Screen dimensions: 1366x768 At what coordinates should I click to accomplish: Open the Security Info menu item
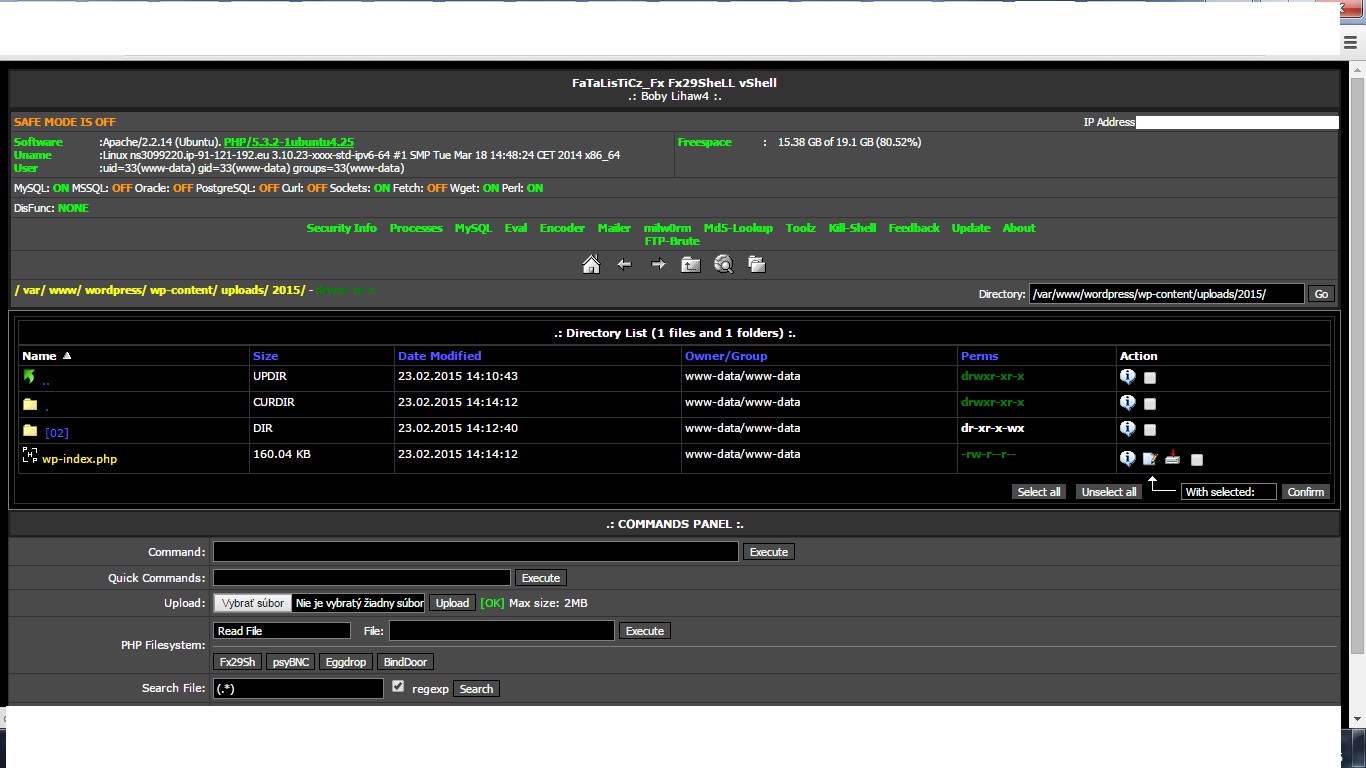tap(342, 228)
